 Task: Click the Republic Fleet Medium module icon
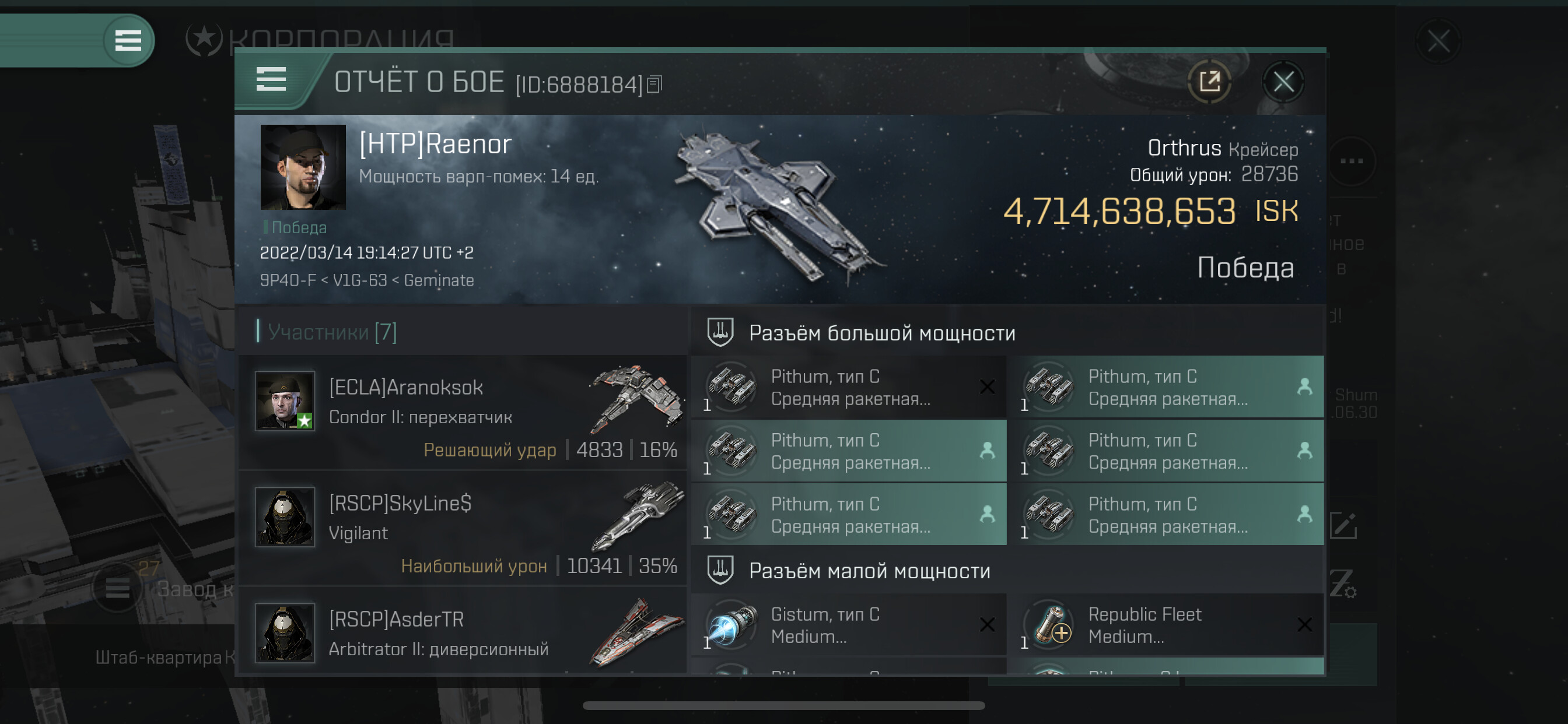point(1049,625)
